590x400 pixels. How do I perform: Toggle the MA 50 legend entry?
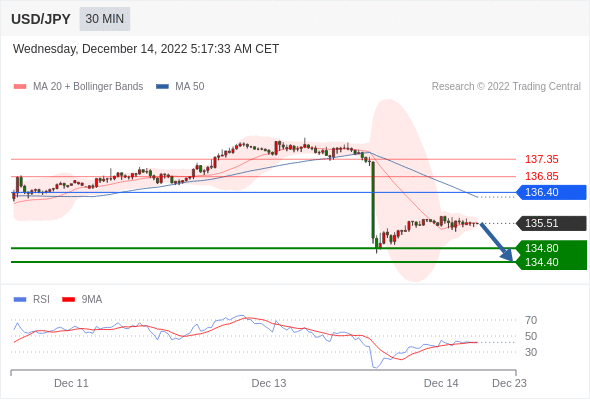click(181, 87)
